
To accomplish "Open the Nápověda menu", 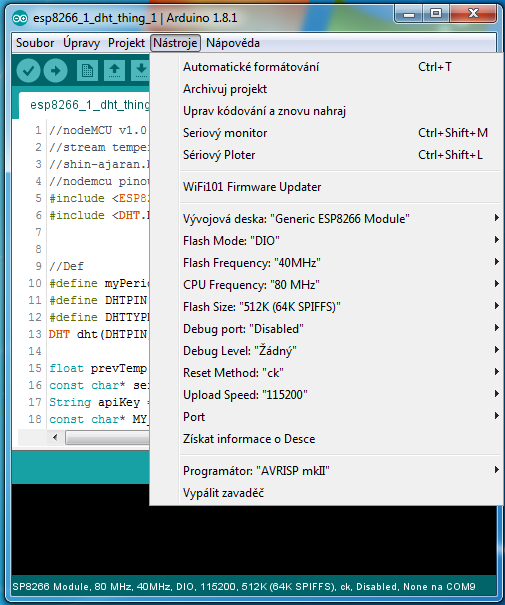I will [233, 43].
